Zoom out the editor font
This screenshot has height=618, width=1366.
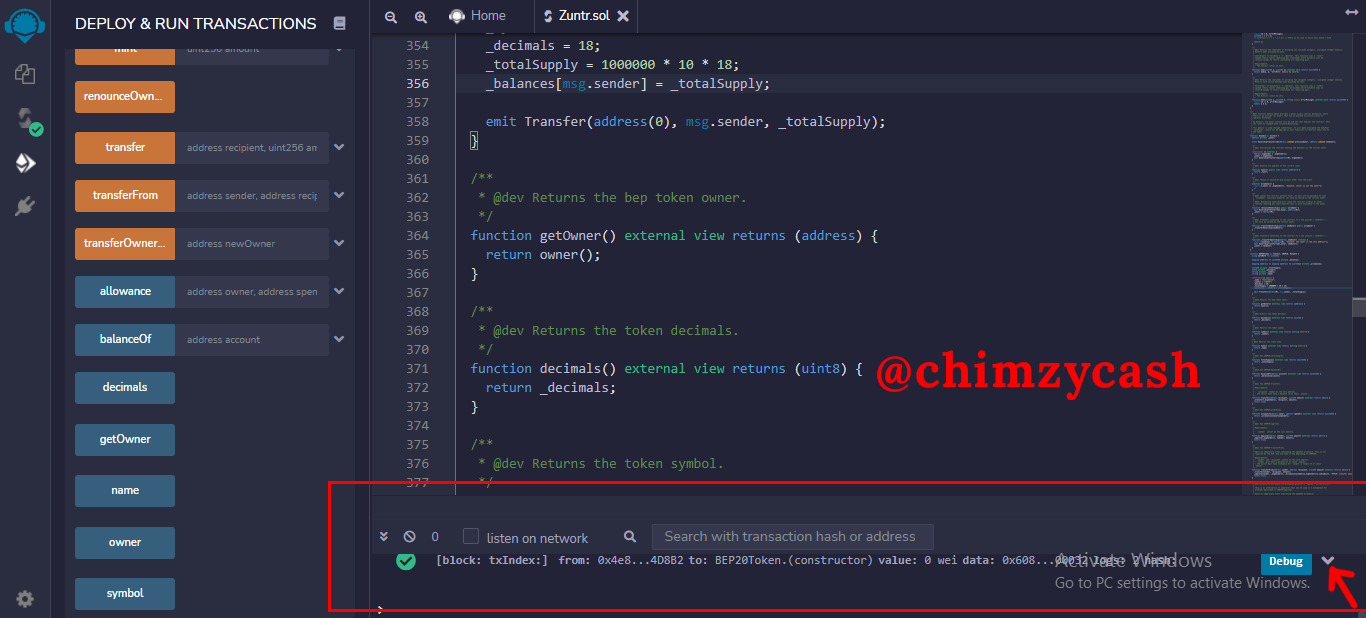pos(391,16)
